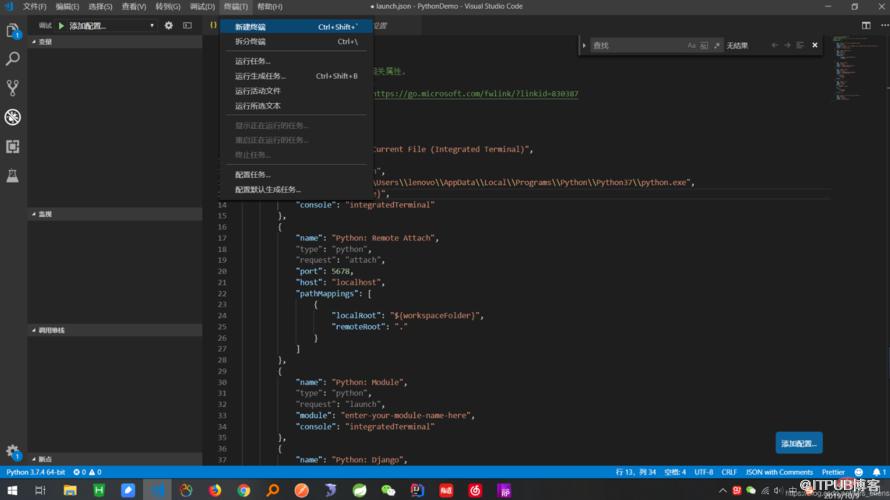This screenshot has width=890, height=500.
Task: Collapse the 监视 (Watch) section
Action: (x=115, y=214)
